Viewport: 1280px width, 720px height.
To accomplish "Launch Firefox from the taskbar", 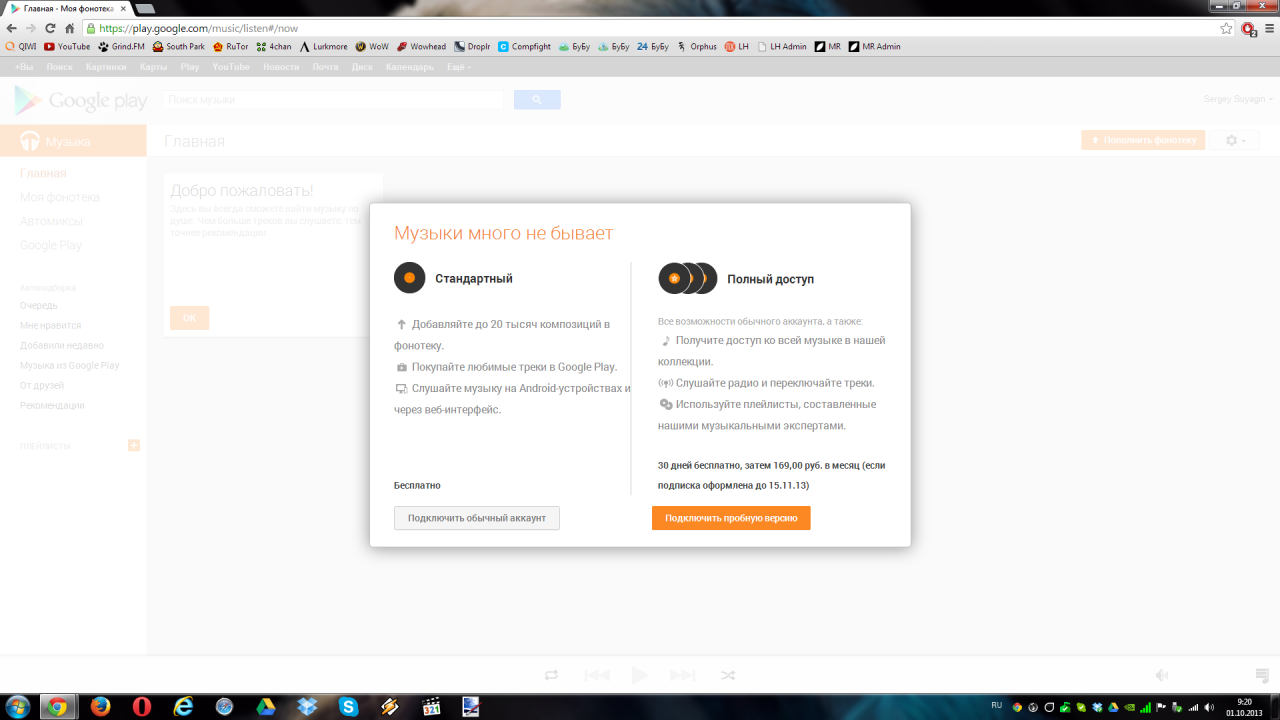I will (x=100, y=706).
